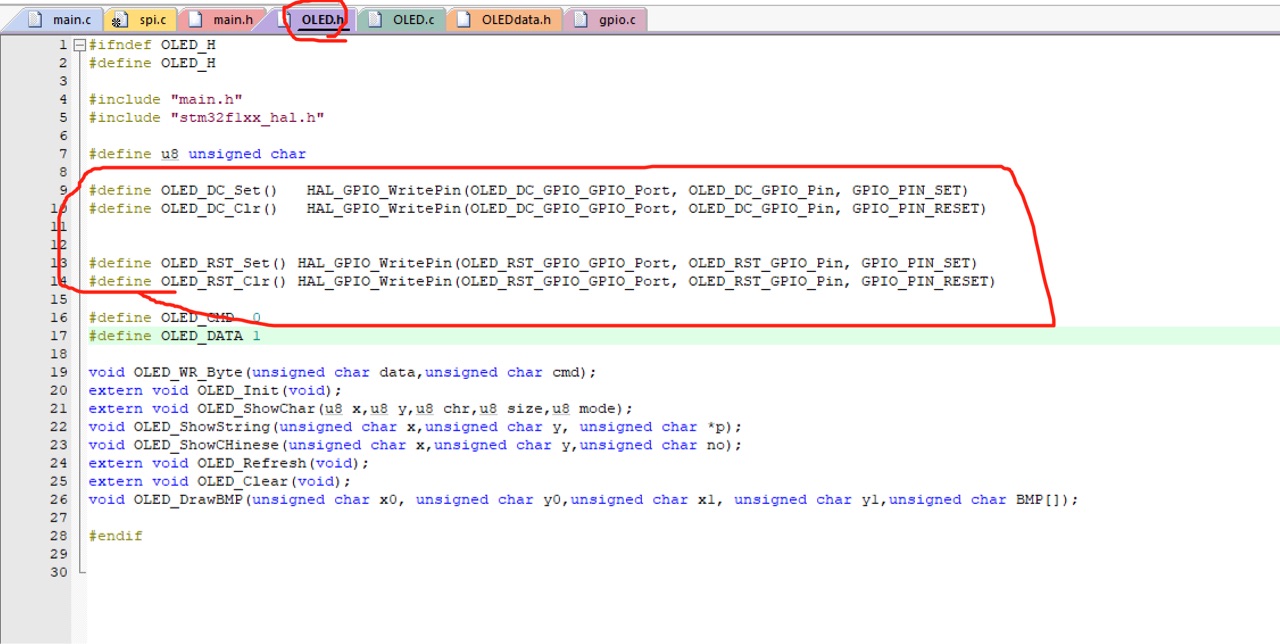The image size is (1280, 644).
Task: Click the '#define OLED_CMD 0' line
Action: pyautogui.click(x=174, y=318)
